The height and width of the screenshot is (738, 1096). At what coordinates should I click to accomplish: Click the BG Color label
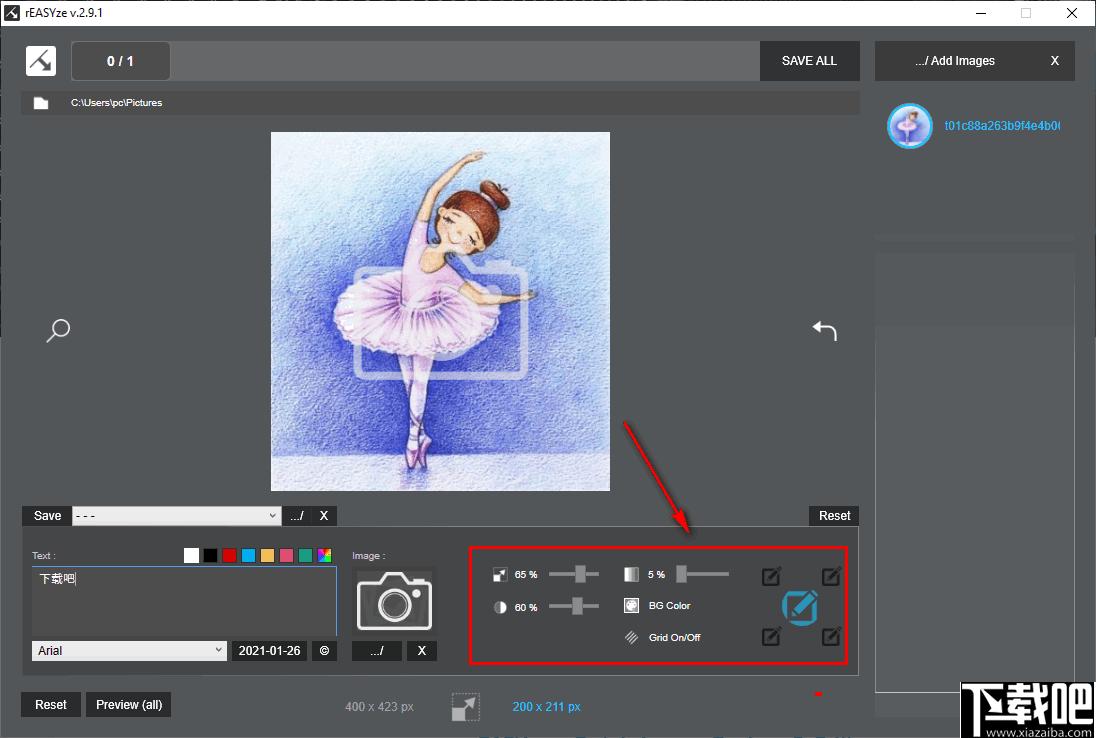(670, 605)
